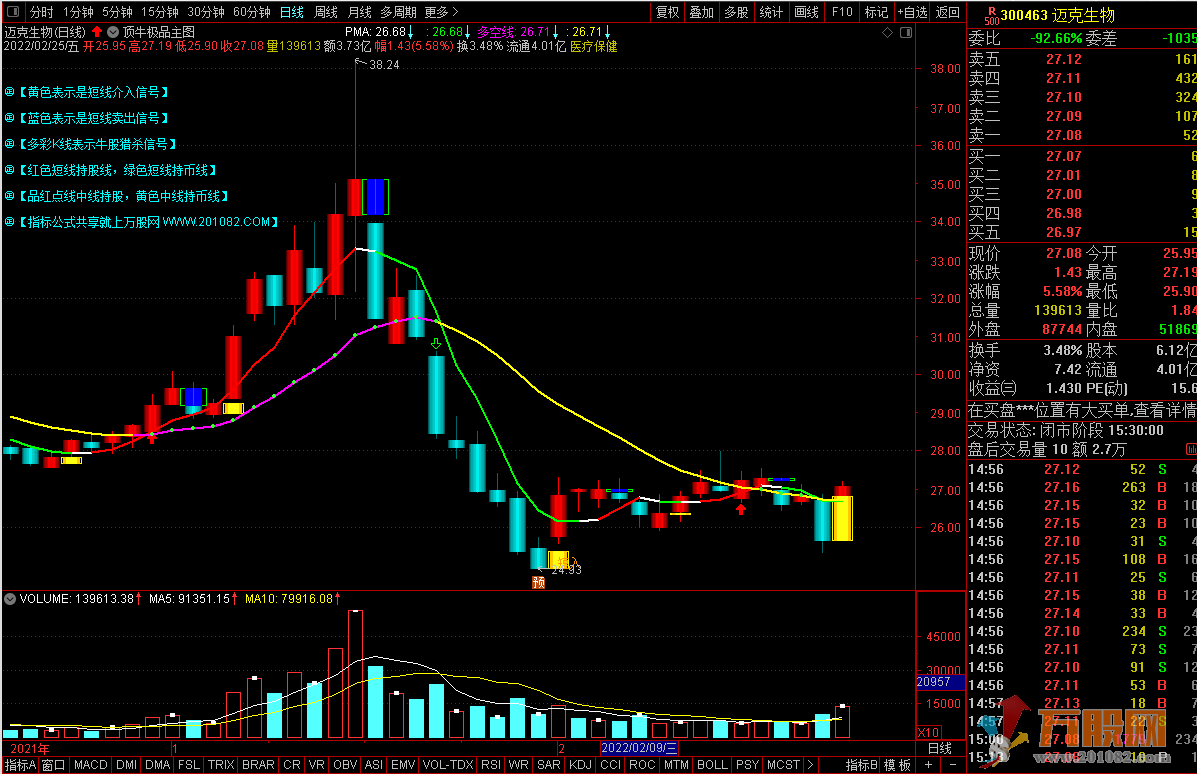Add stock with +自选 button
The width and height of the screenshot is (1197, 774).
912,12
